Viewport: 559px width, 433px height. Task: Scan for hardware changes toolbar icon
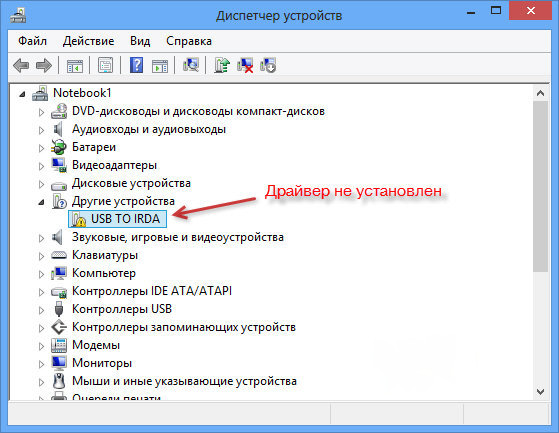point(191,66)
